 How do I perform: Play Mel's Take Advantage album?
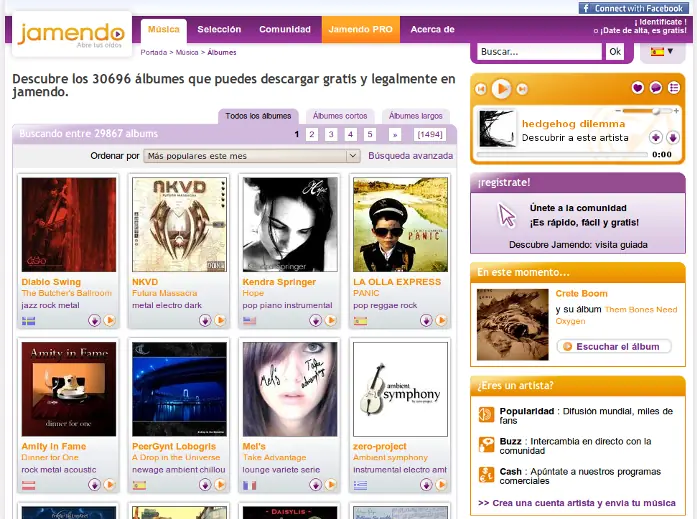(x=331, y=484)
